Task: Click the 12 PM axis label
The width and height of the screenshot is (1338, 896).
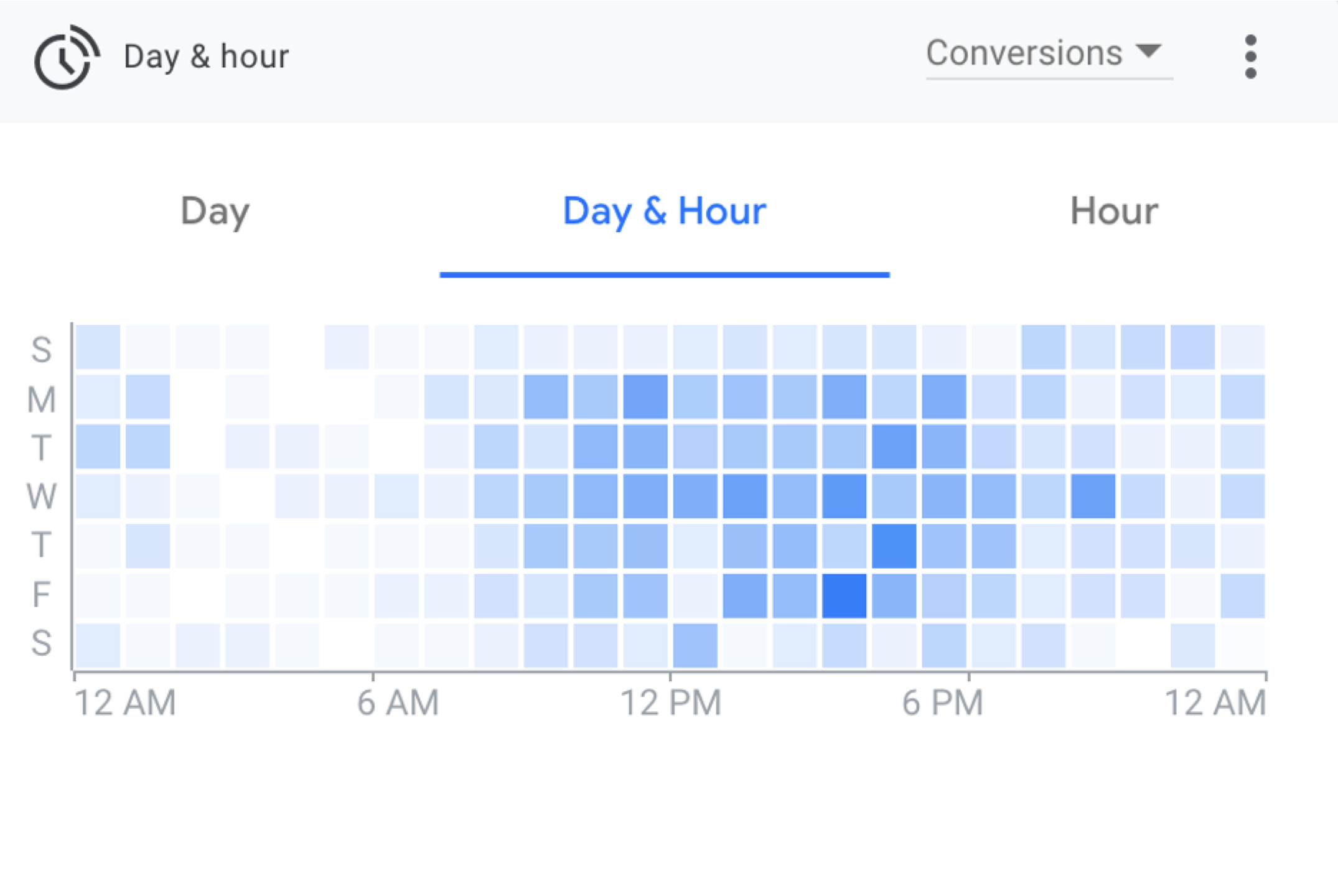Action: coord(671,703)
